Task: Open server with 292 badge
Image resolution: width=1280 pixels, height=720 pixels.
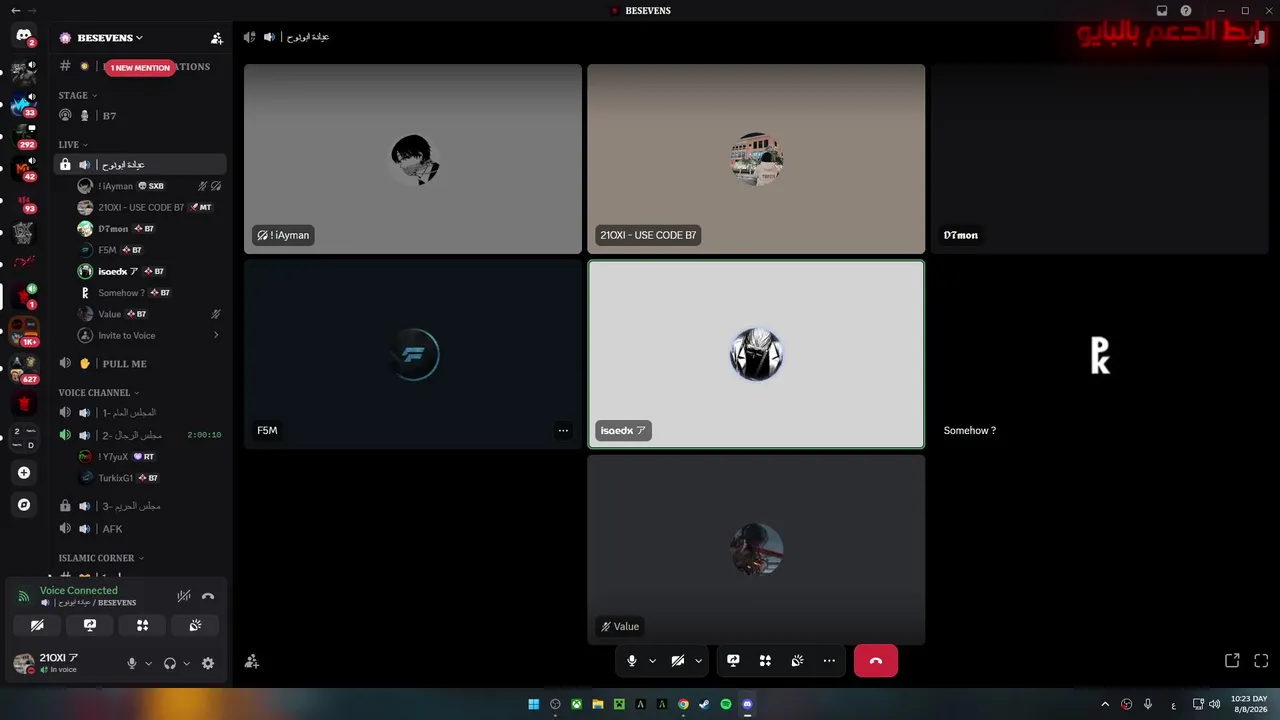Action: (24, 136)
